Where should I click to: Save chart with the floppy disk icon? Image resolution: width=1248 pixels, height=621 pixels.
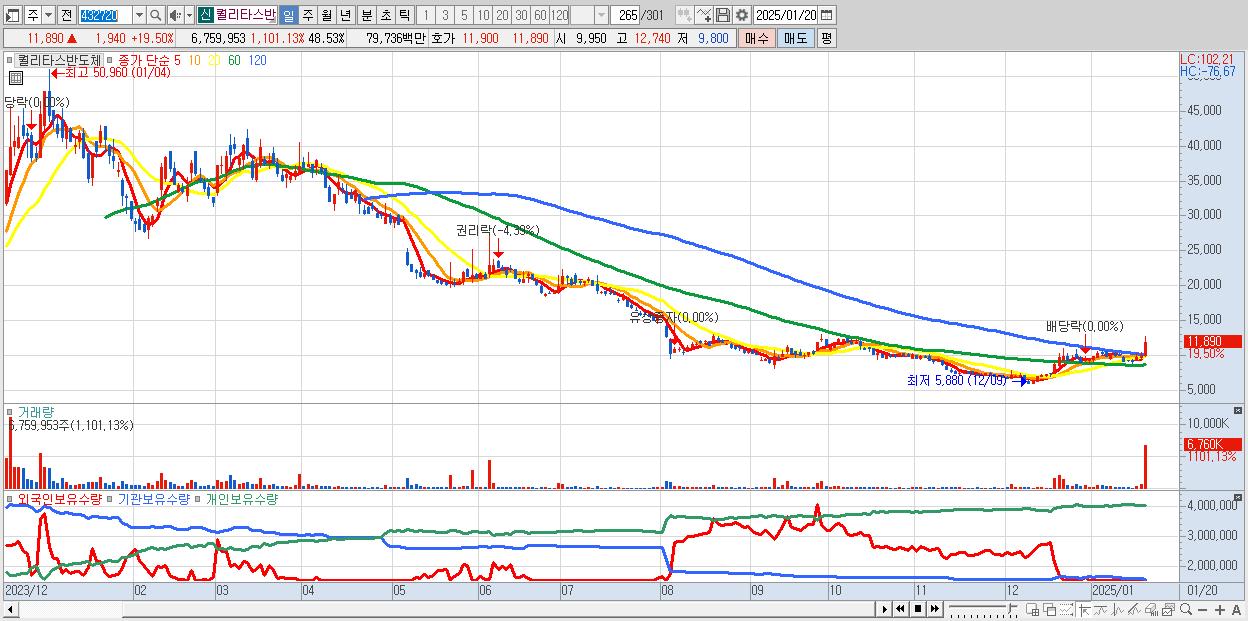click(723, 15)
